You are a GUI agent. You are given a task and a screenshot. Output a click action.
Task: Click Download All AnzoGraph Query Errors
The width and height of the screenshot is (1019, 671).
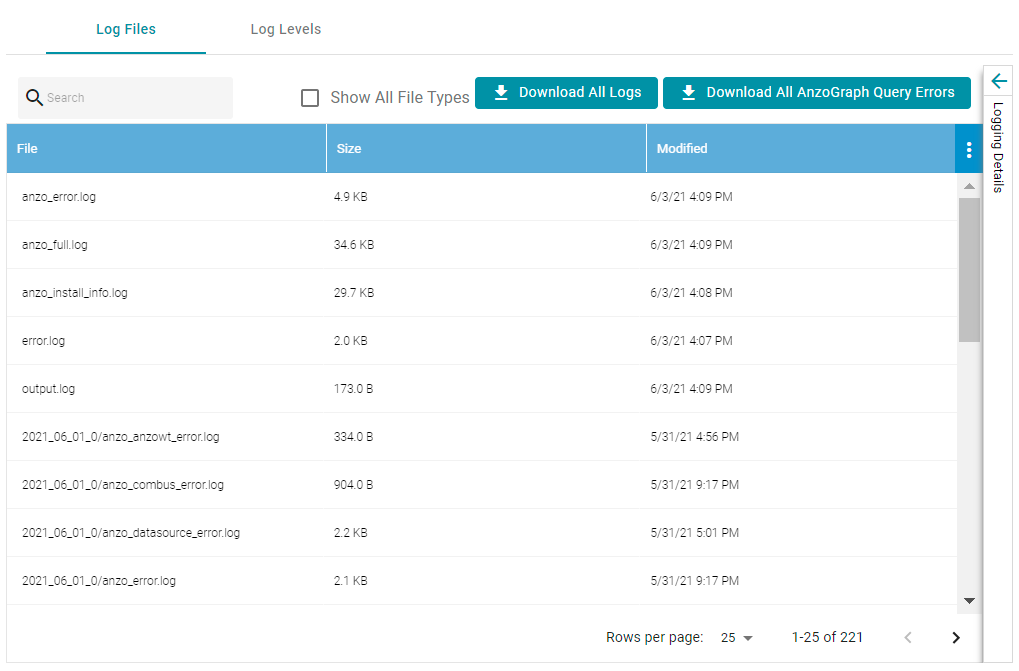click(817, 92)
